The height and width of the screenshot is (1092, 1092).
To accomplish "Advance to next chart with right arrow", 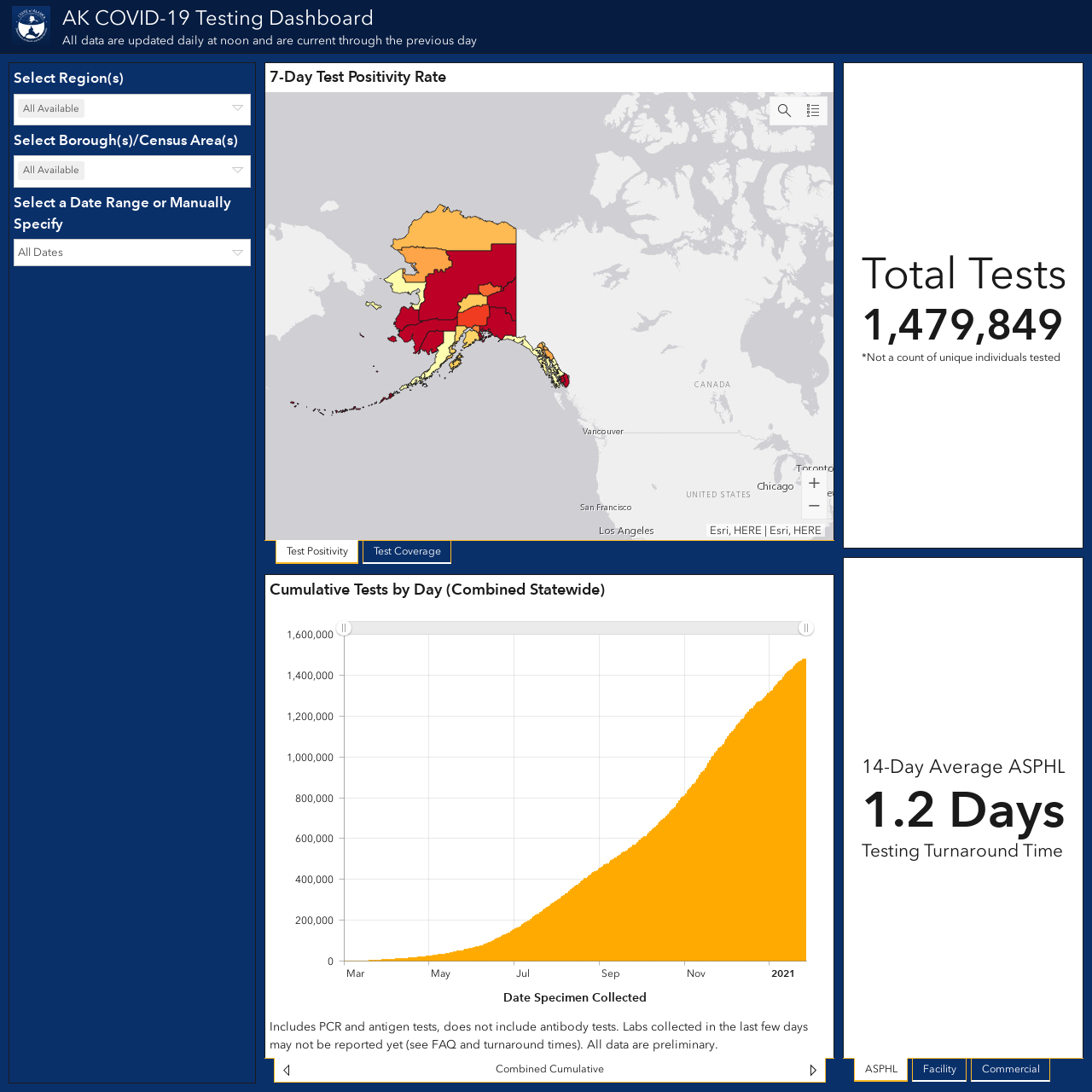I will (x=813, y=1070).
